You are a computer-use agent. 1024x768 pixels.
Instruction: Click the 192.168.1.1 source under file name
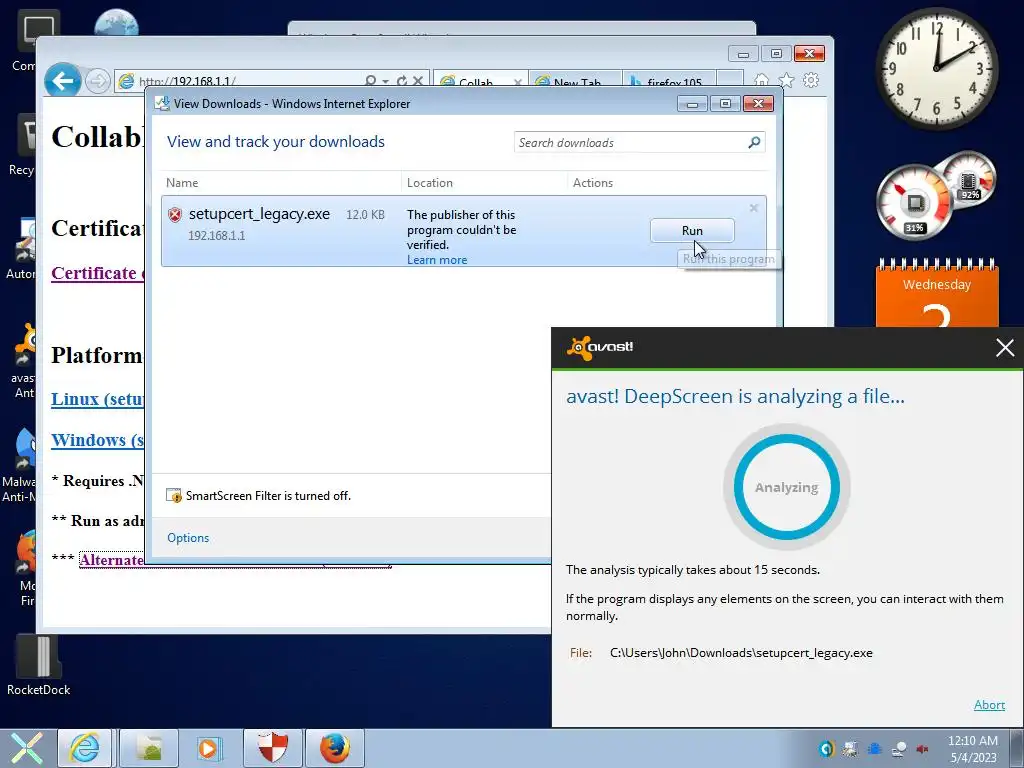tap(217, 236)
